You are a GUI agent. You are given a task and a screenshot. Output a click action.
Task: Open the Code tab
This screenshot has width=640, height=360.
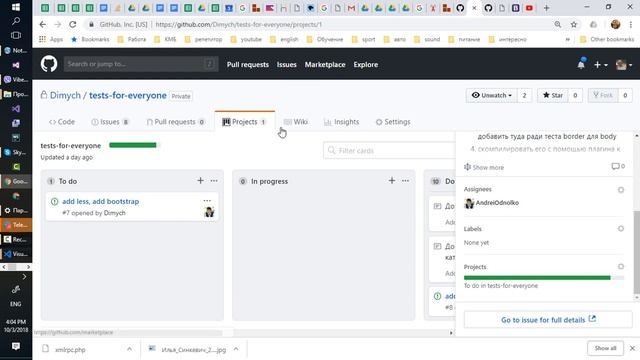click(62, 122)
